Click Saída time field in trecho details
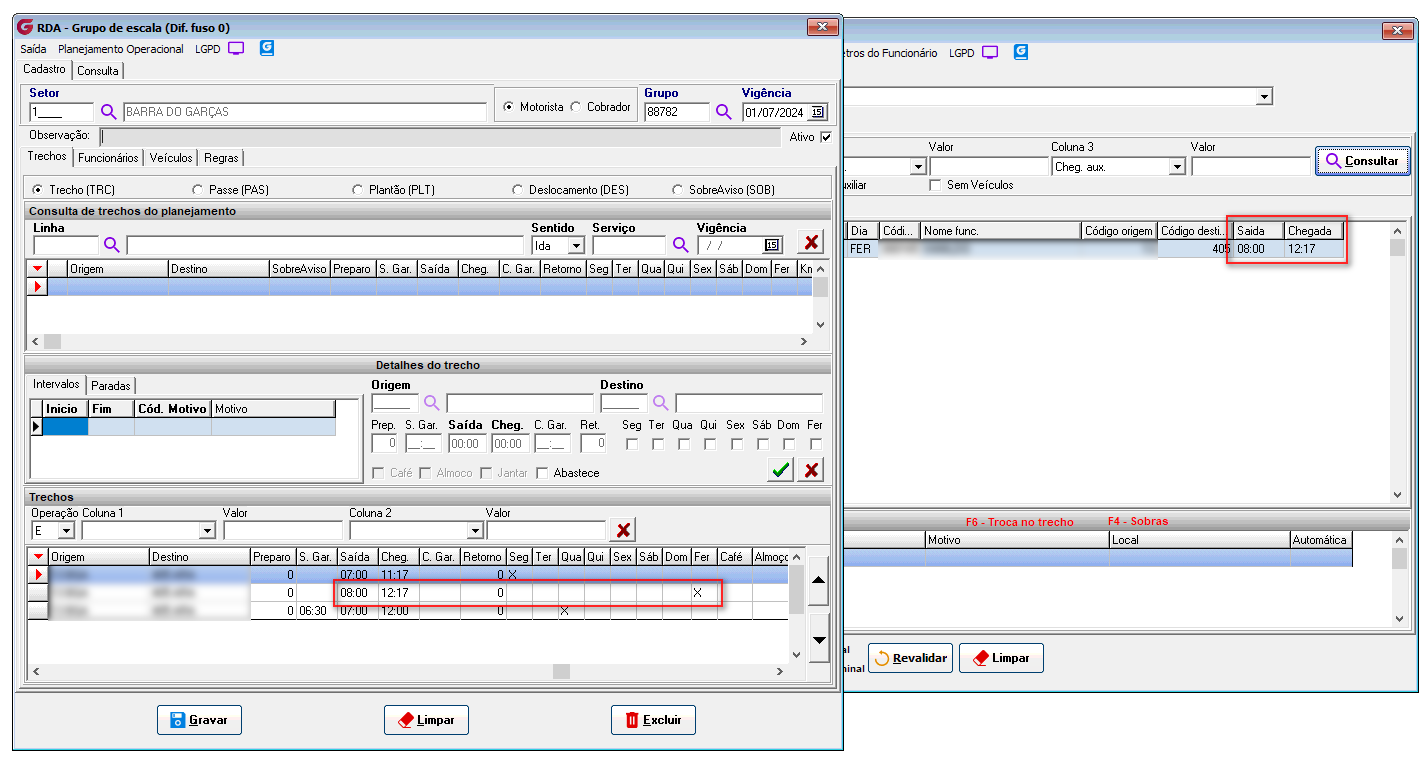The width and height of the screenshot is (1427, 763). pyautogui.click(x=467, y=444)
